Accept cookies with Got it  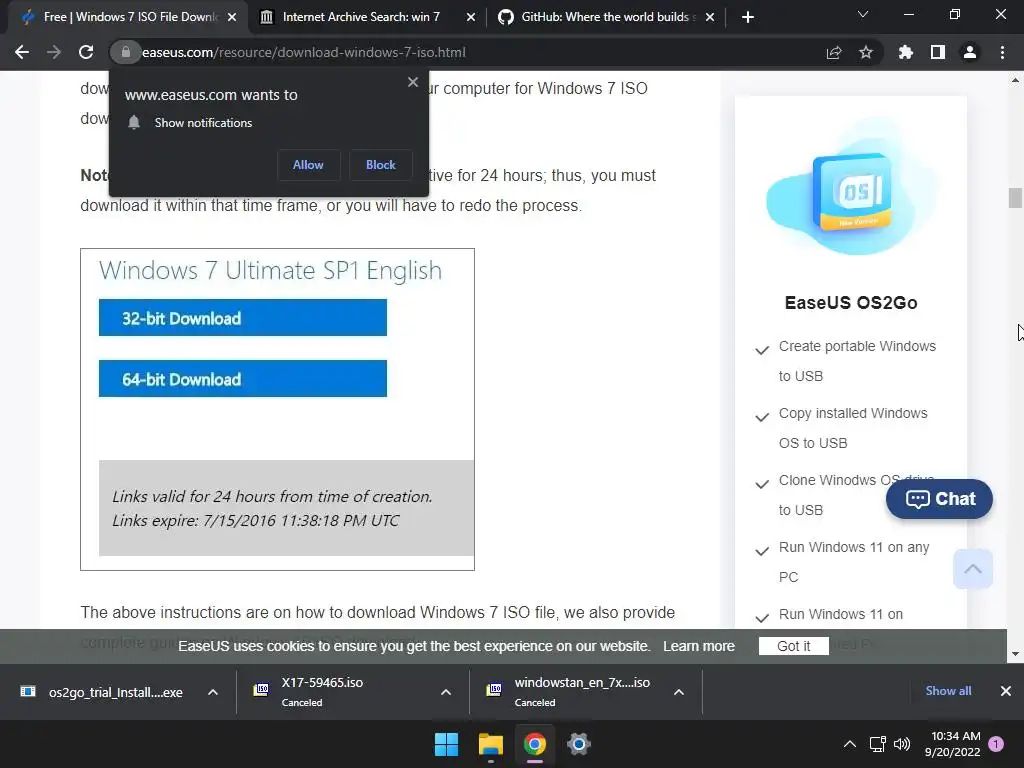(793, 646)
